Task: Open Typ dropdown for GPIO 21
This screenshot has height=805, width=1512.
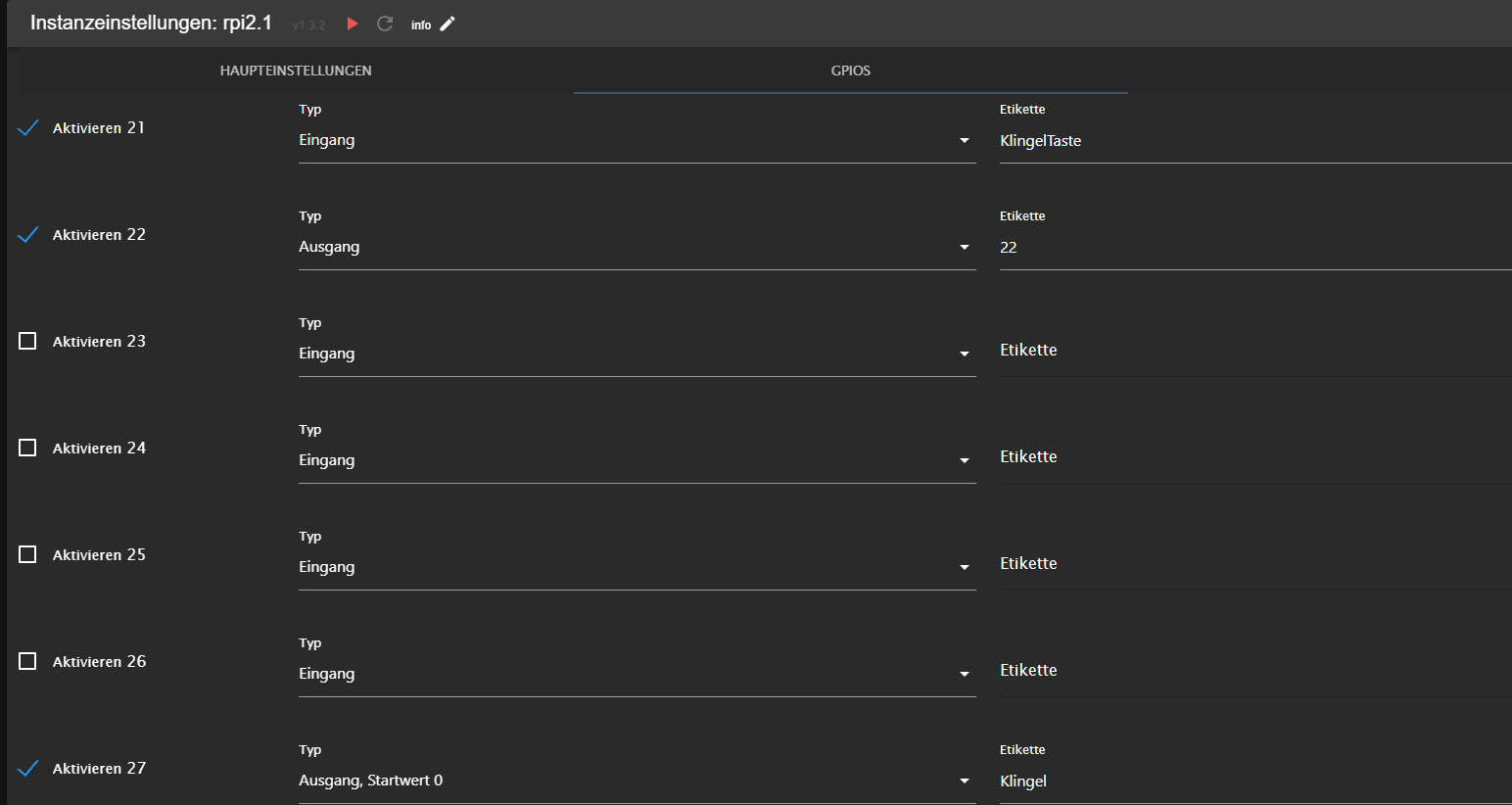Action: click(x=637, y=141)
